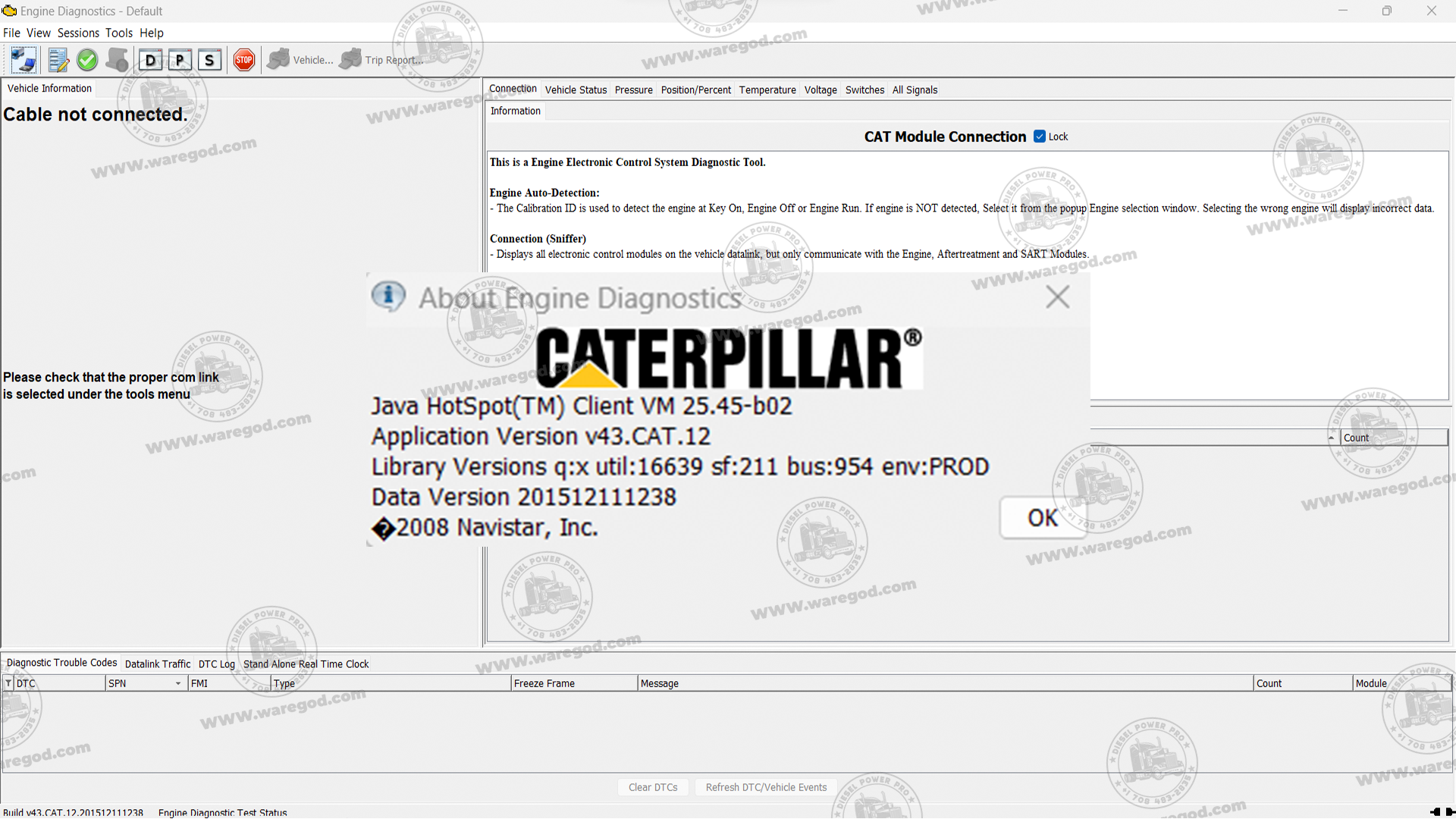The width and height of the screenshot is (1456, 819).
Task: Open the D window toolbar button
Action: [150, 60]
